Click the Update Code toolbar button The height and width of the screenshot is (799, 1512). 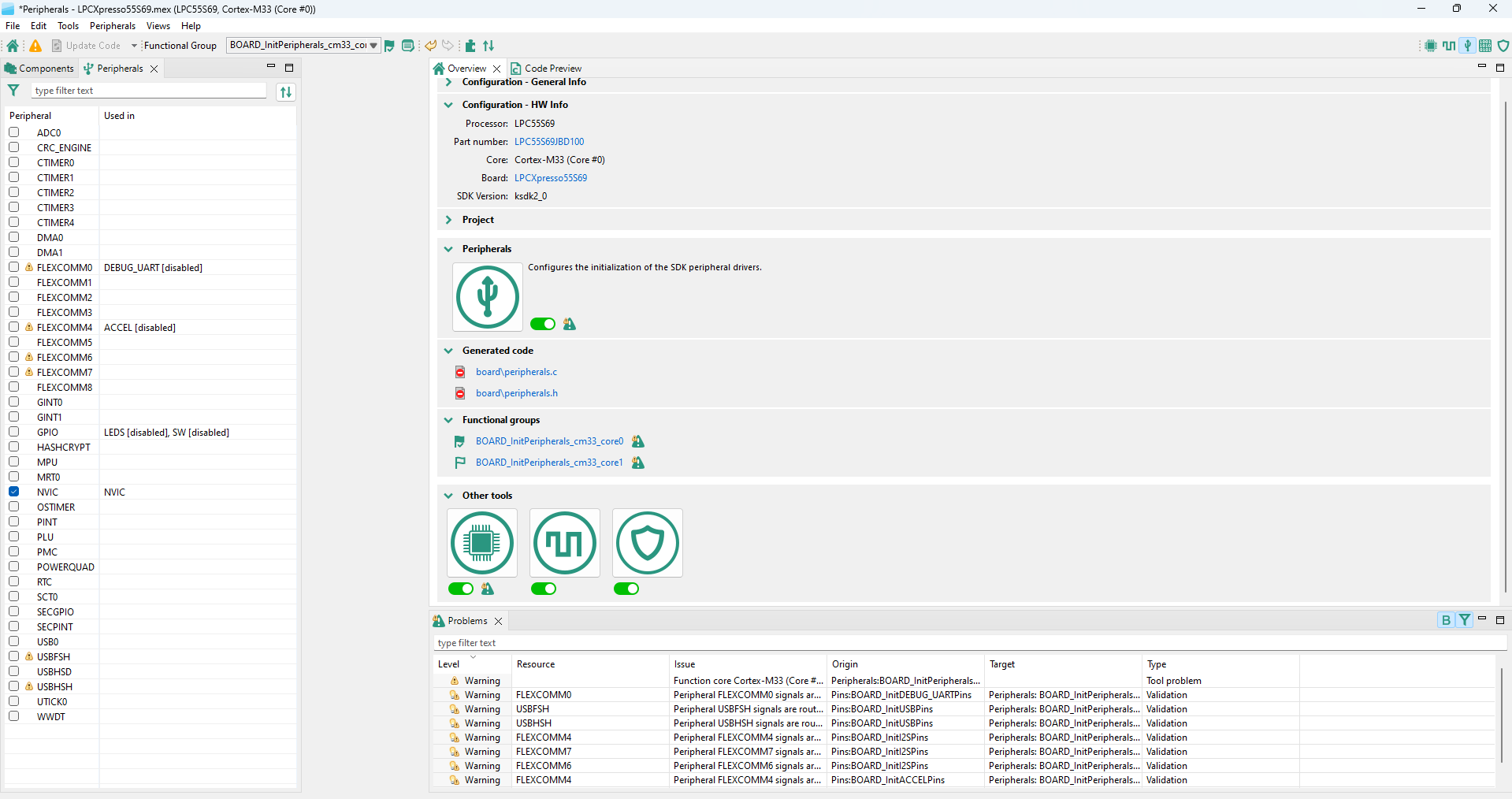click(87, 46)
